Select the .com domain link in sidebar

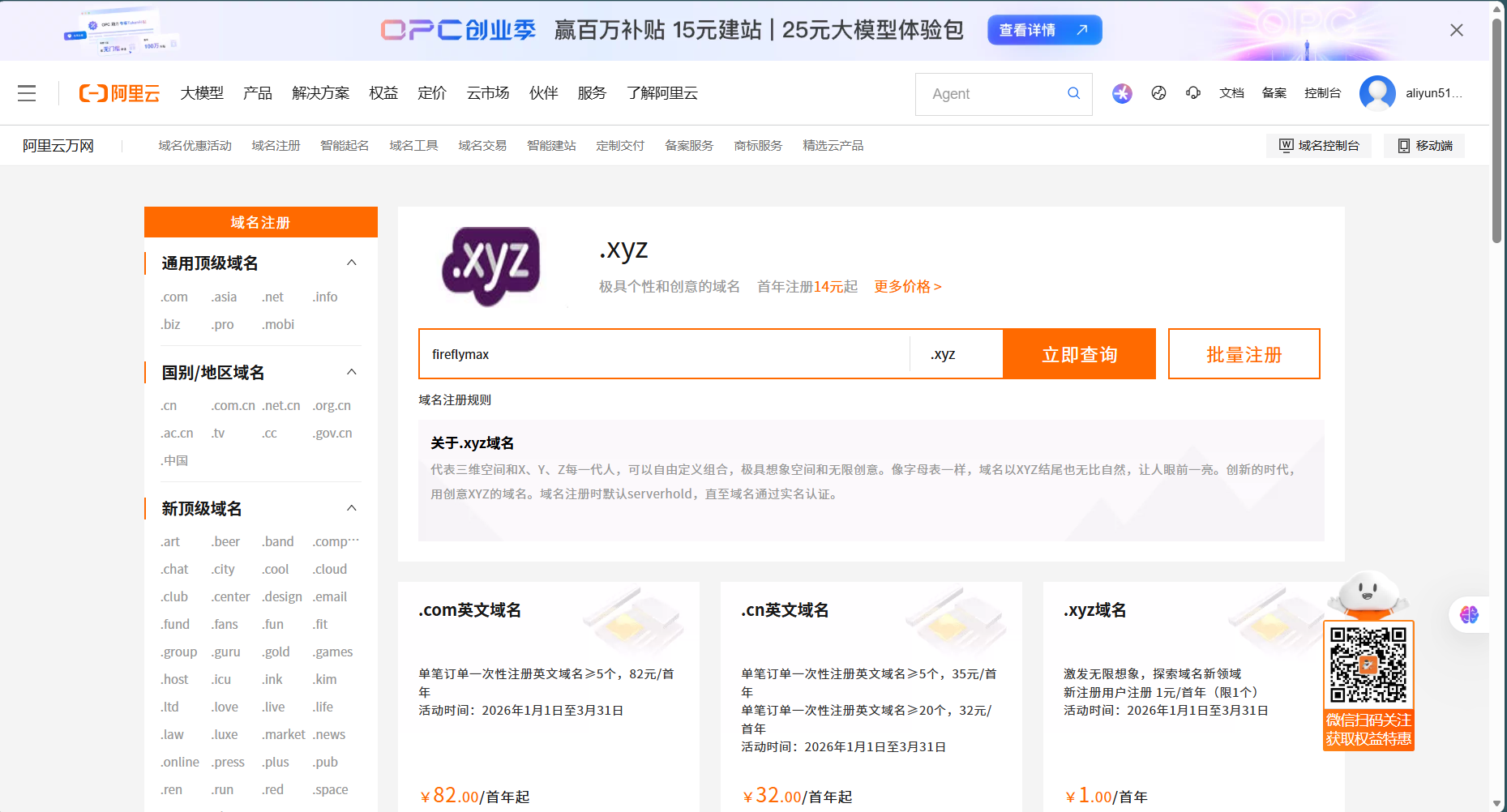click(174, 297)
